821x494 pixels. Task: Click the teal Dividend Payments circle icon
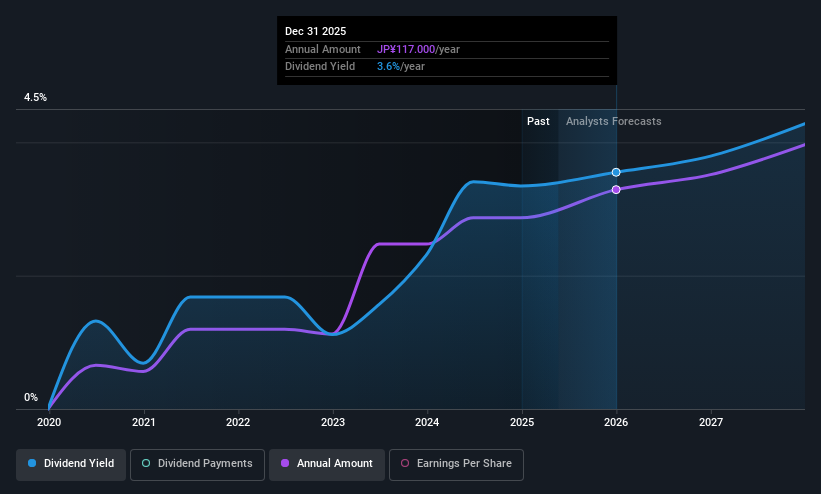point(146,463)
